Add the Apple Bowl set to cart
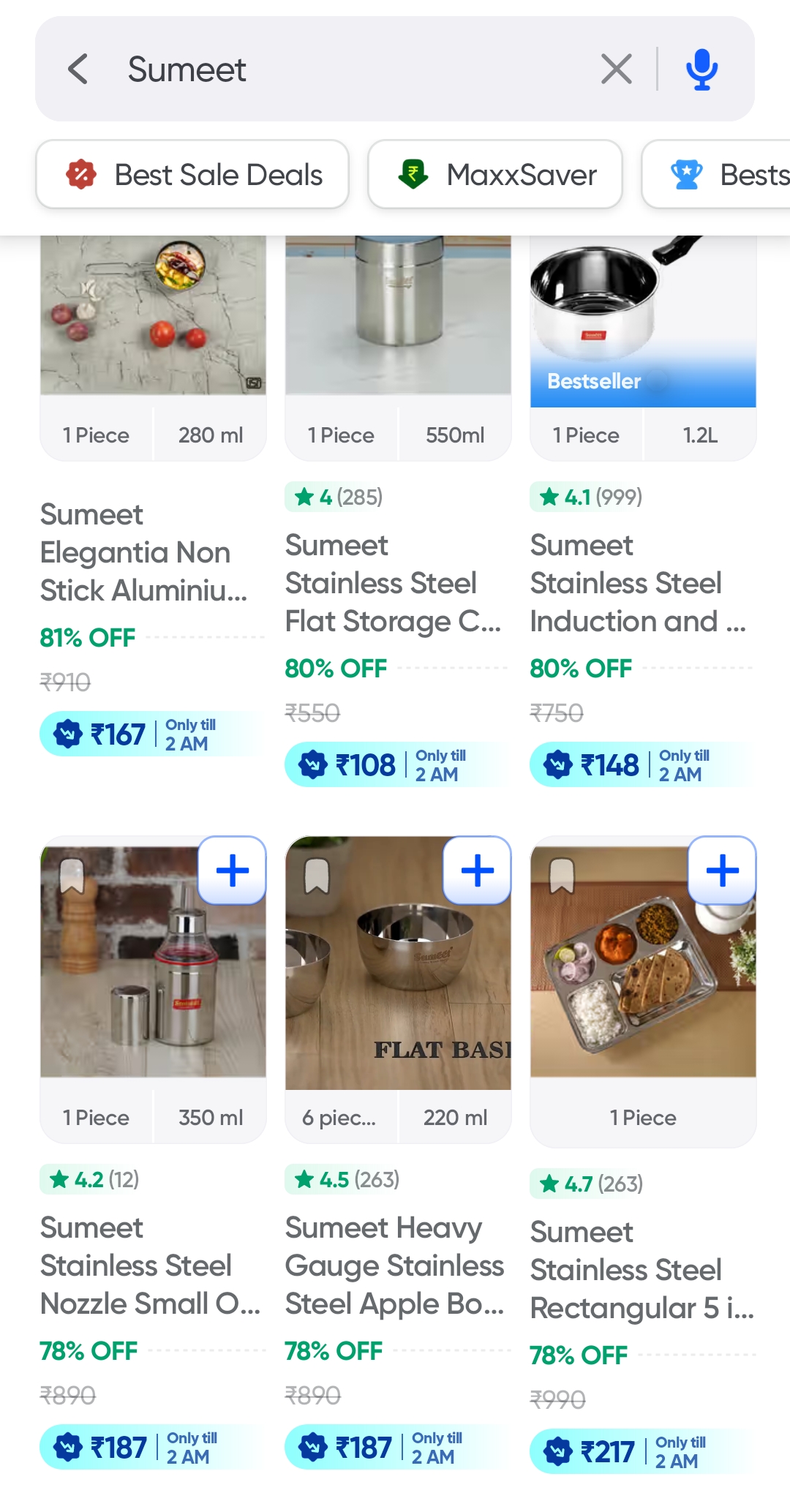The width and height of the screenshot is (790, 1512). click(478, 870)
